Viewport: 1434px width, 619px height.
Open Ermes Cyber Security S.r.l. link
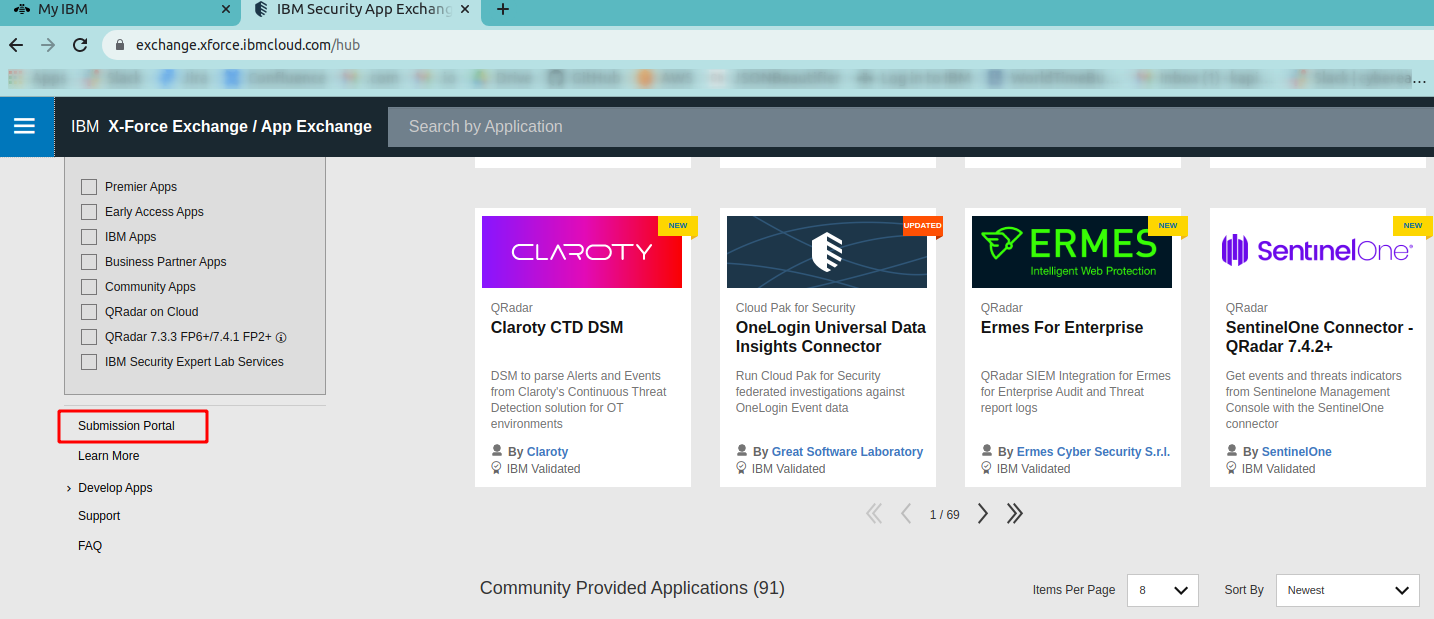(x=1093, y=452)
